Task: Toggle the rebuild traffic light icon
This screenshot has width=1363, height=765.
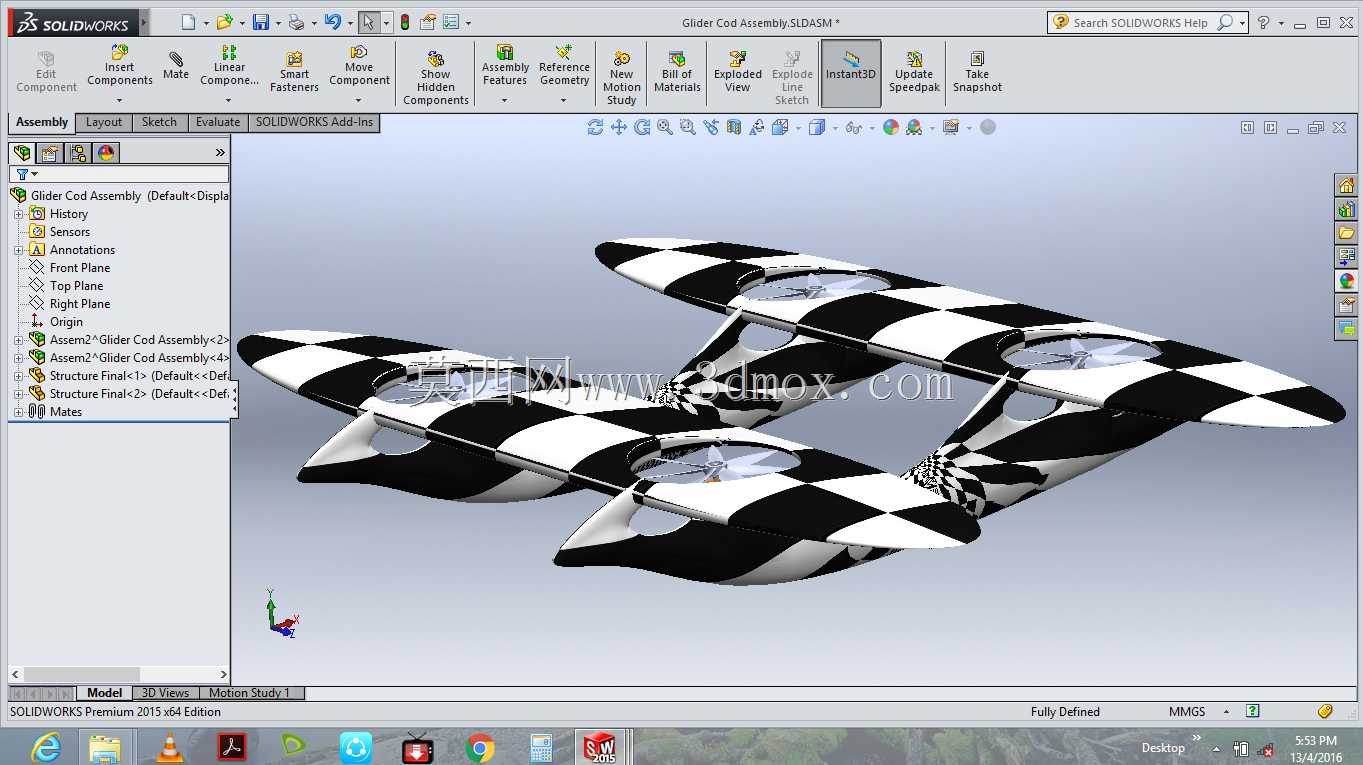Action: [404, 22]
